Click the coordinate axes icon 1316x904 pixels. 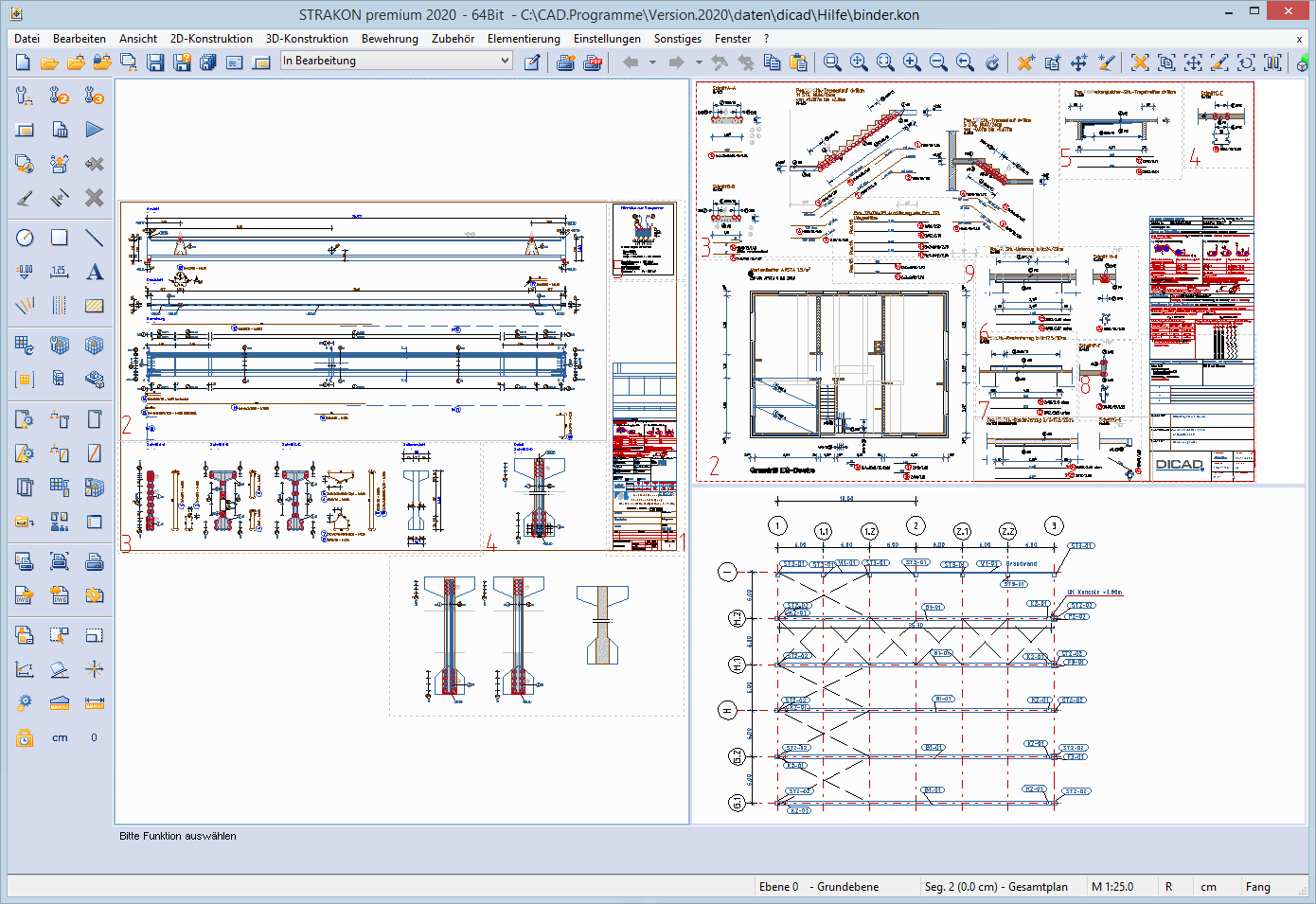(25, 669)
